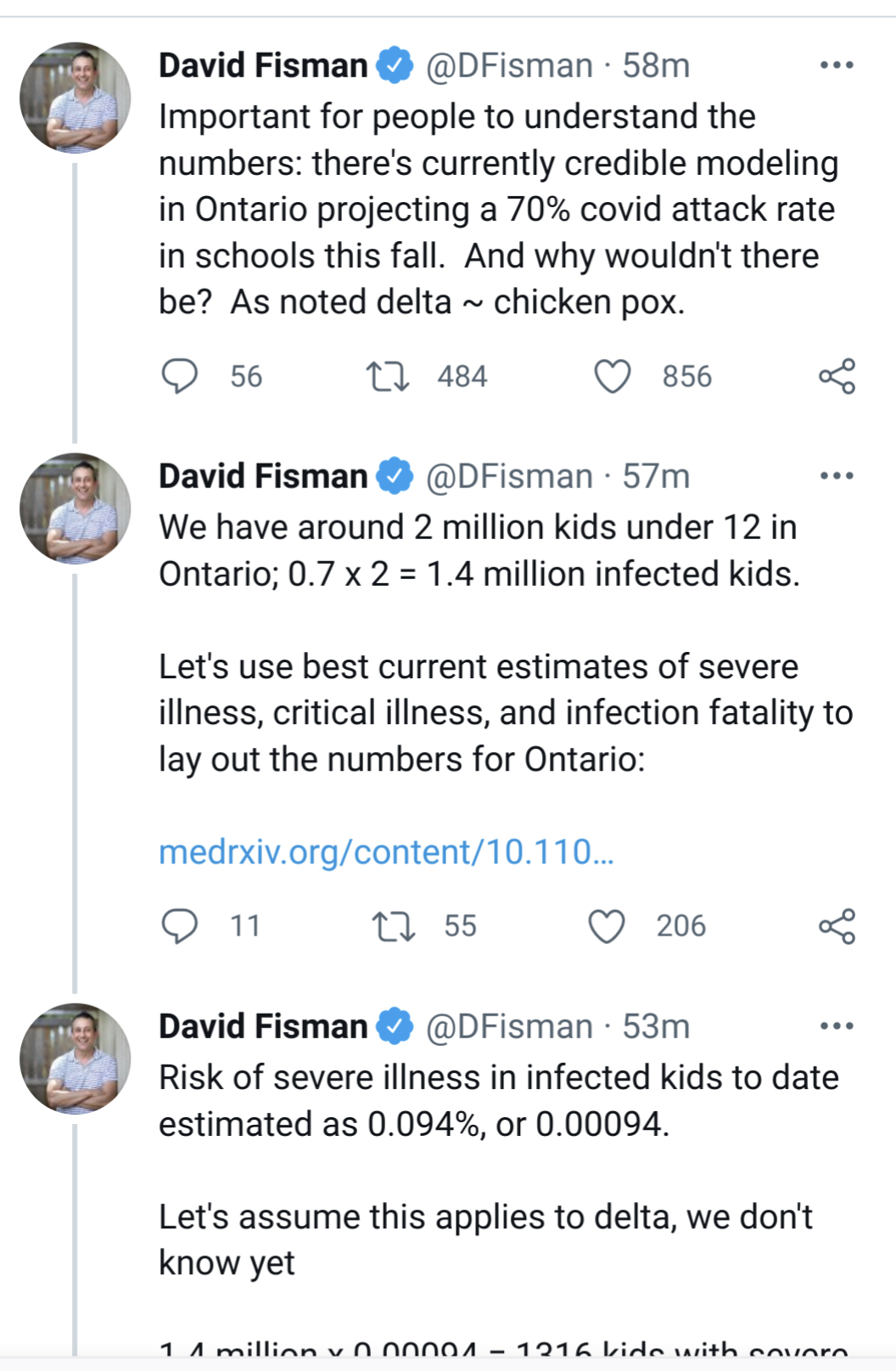The width and height of the screenshot is (896, 1371).
Task: Open @DFisman handle on first tweet
Action: pos(509,65)
